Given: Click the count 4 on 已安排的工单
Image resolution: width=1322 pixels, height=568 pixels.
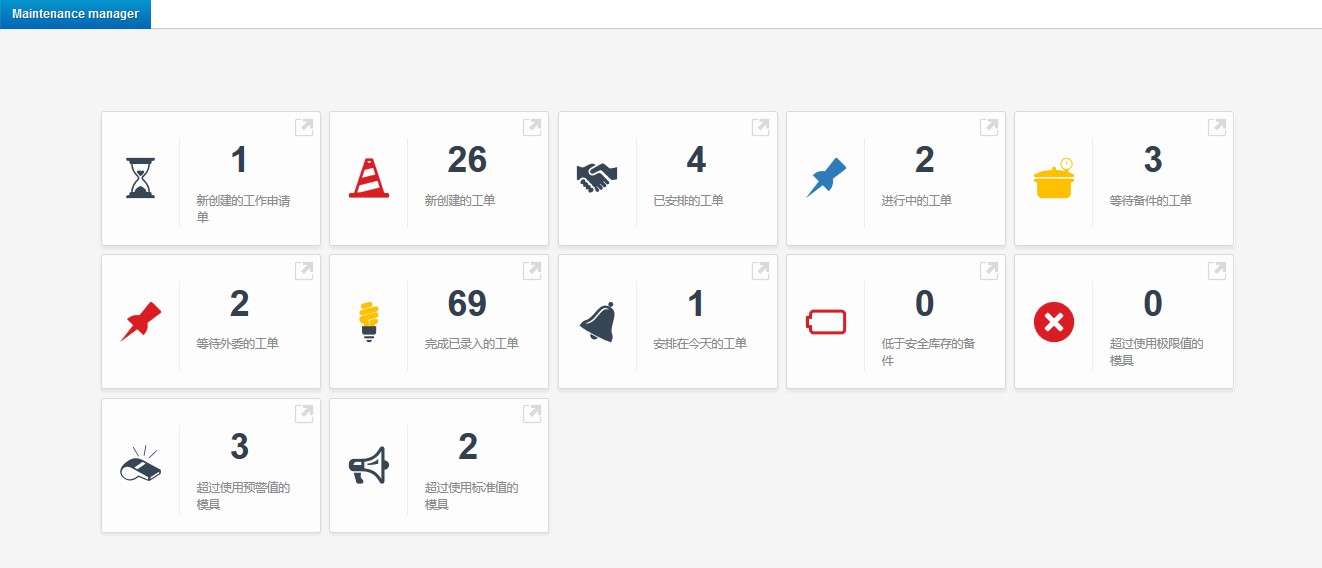Looking at the screenshot, I should (x=696, y=160).
